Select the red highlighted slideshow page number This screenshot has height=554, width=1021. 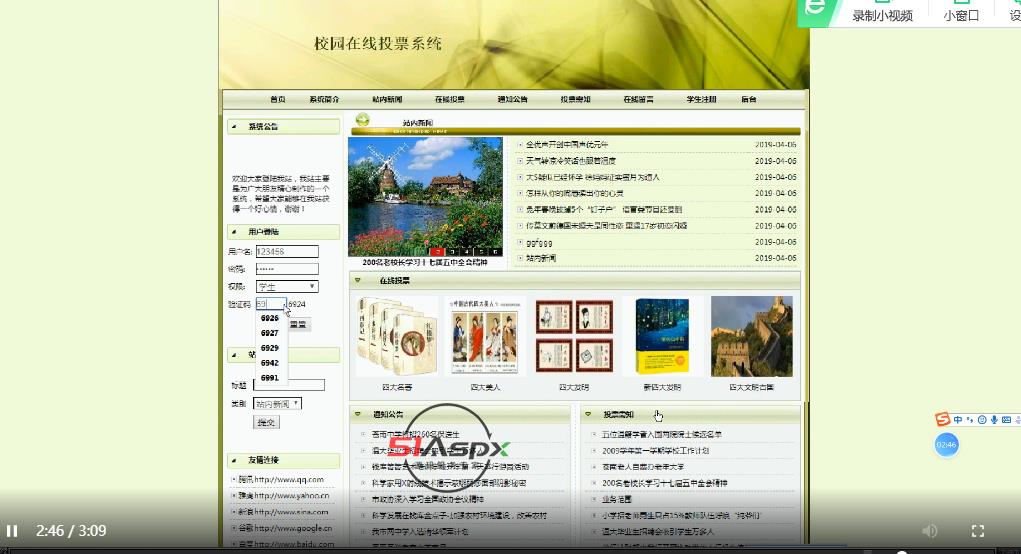tap(438, 251)
